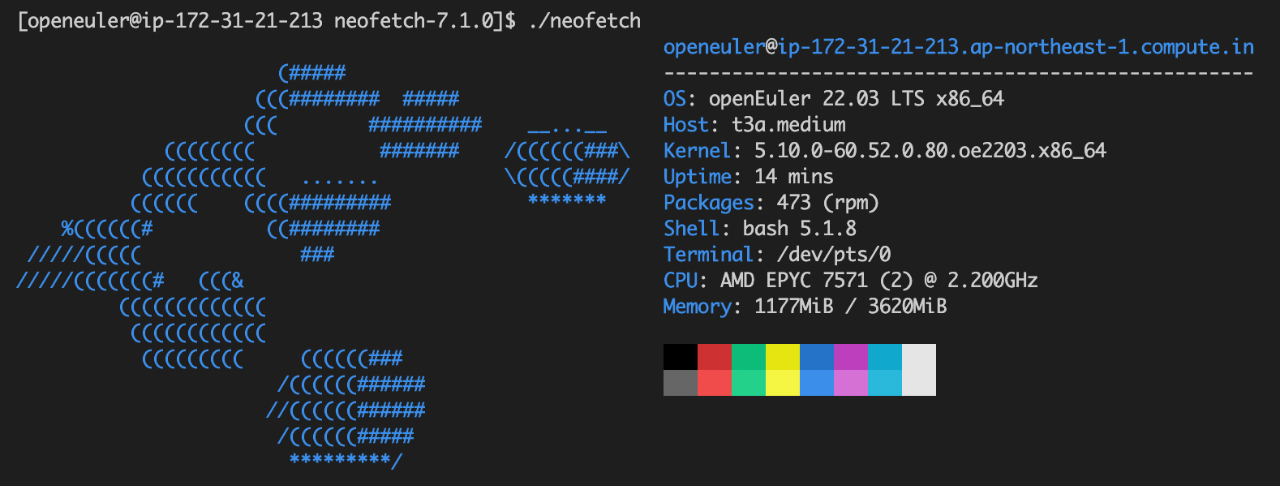Image resolution: width=1280 pixels, height=486 pixels.
Task: Click the OS line showing openEuler 22.03
Action: [833, 99]
